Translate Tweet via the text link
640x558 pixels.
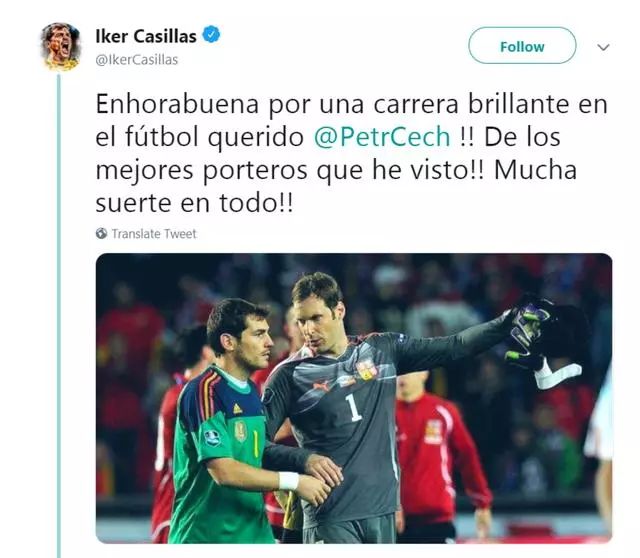[x=154, y=233]
